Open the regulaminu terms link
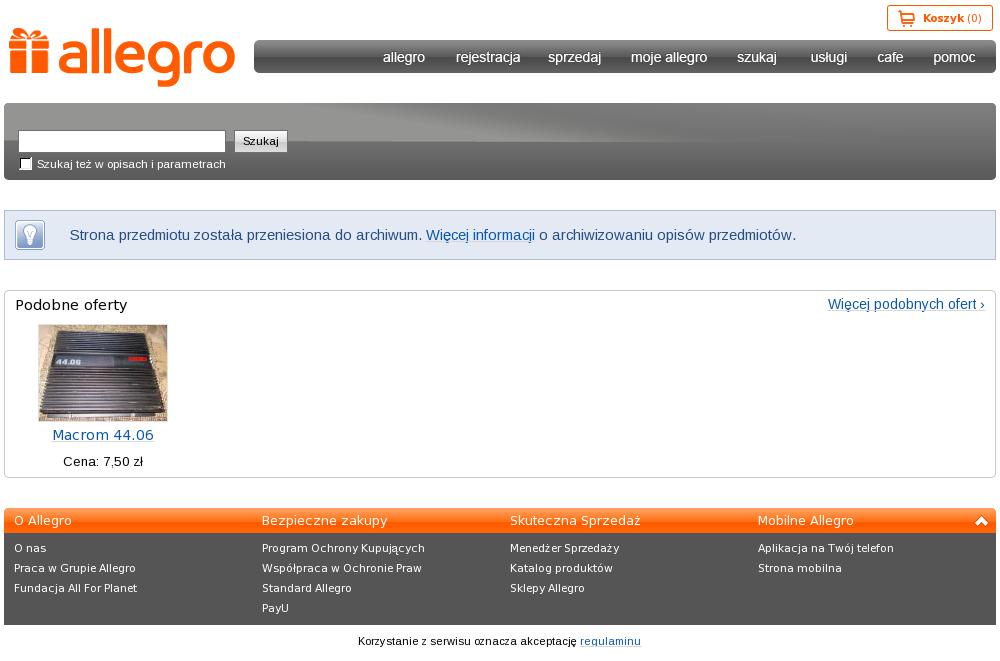Image resolution: width=1000 pixels, height=661 pixels. pyautogui.click(x=610, y=641)
